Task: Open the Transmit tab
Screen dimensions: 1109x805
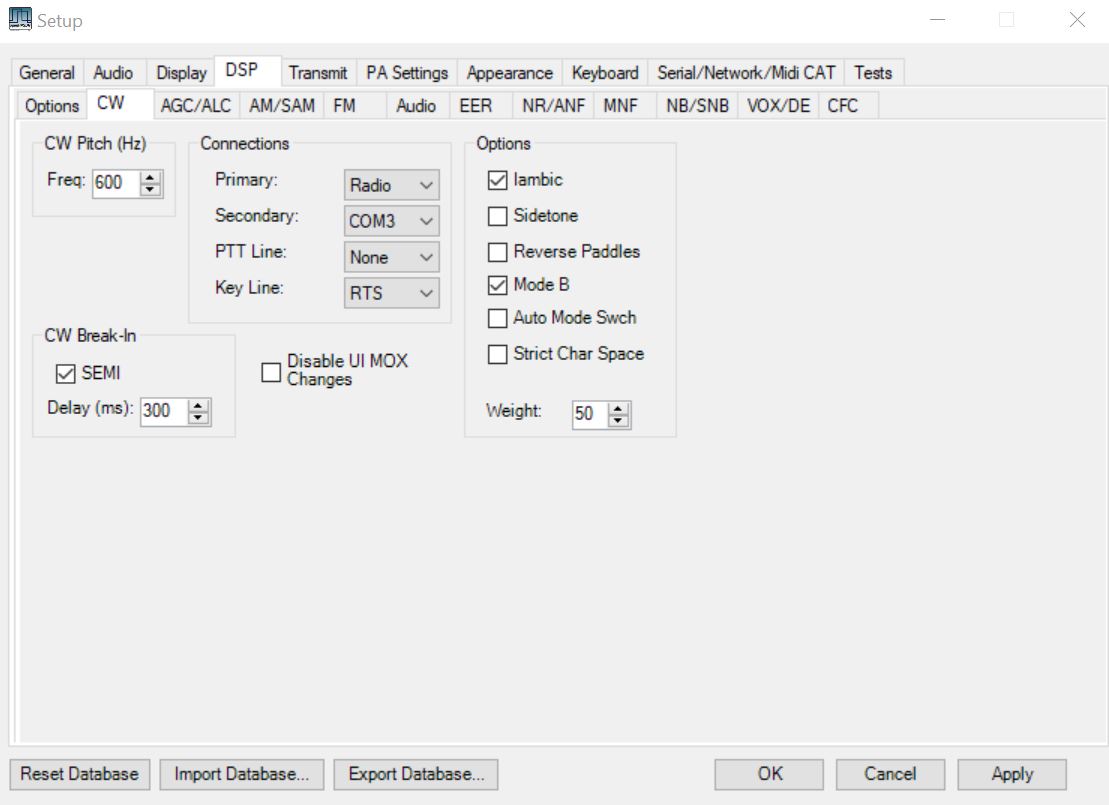Action: (x=318, y=73)
